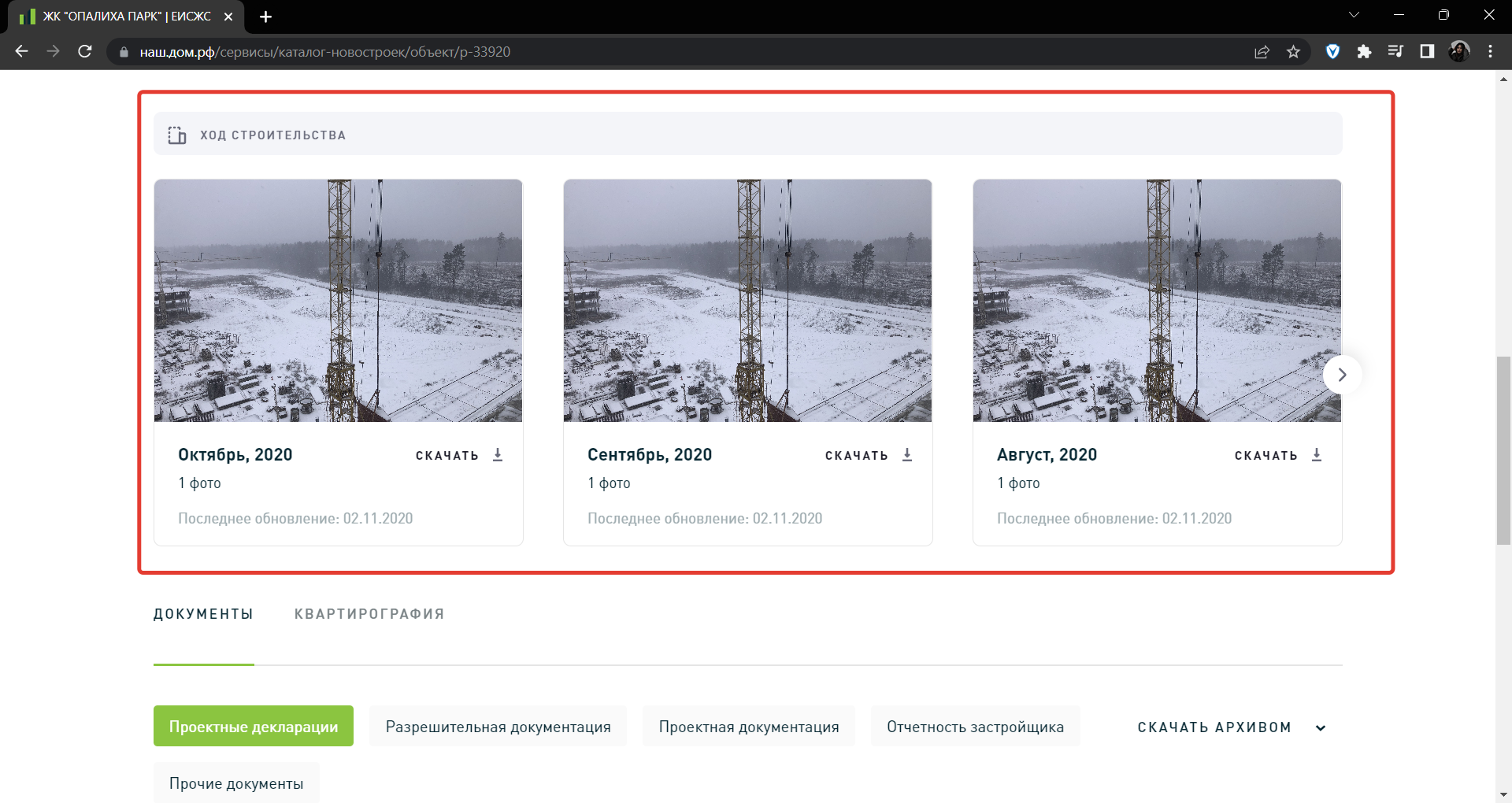The width and height of the screenshot is (1512, 803).
Task: Switch to the Квартирография tab
Action: [x=369, y=614]
